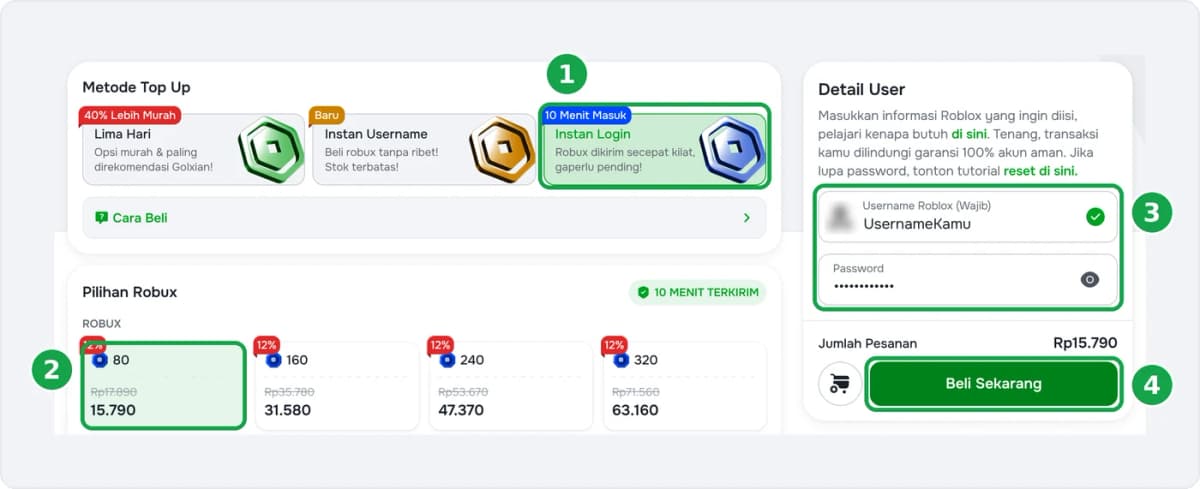Click the price 63.160

pos(635,410)
